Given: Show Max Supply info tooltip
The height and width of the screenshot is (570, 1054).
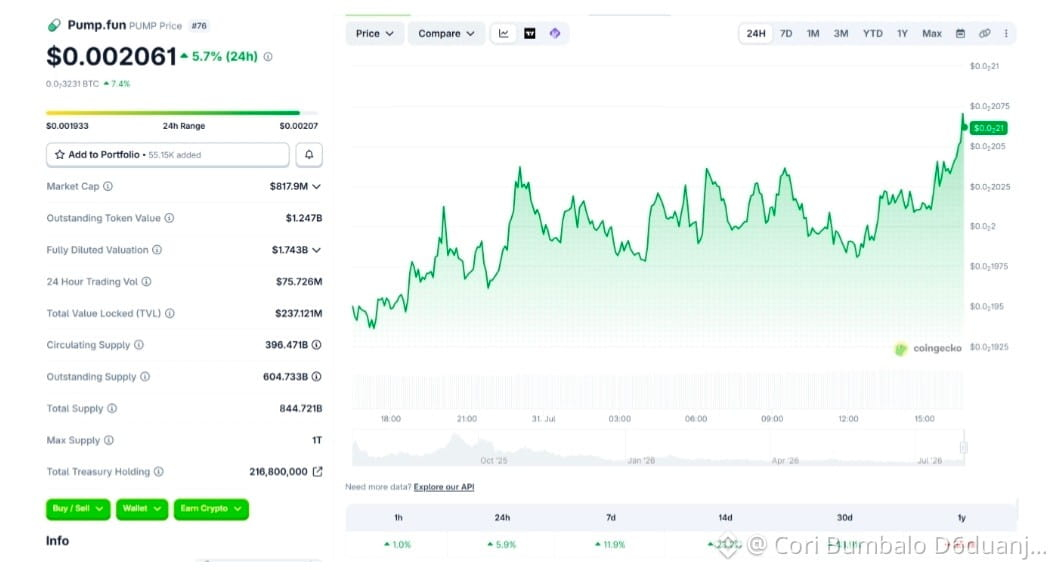Looking at the screenshot, I should click(109, 440).
